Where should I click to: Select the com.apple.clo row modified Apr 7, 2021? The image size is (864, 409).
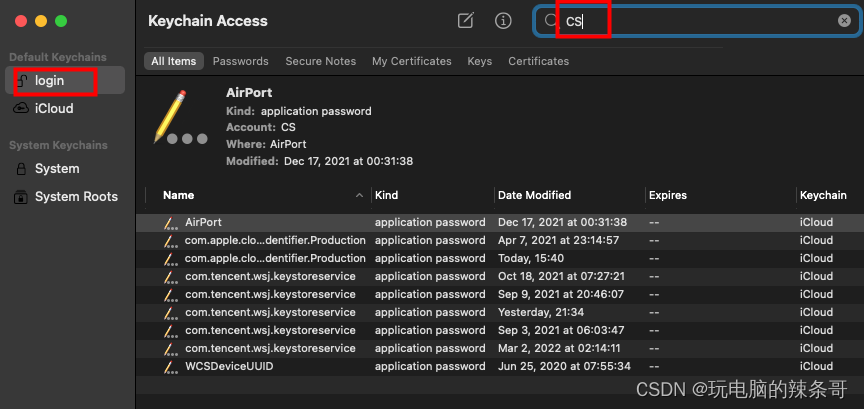coord(499,240)
